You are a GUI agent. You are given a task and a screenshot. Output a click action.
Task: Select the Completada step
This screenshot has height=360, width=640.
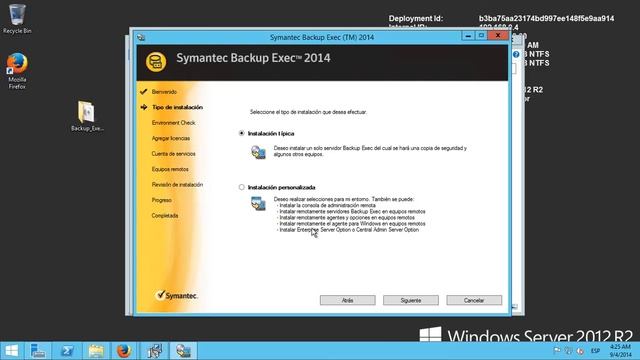click(164, 216)
